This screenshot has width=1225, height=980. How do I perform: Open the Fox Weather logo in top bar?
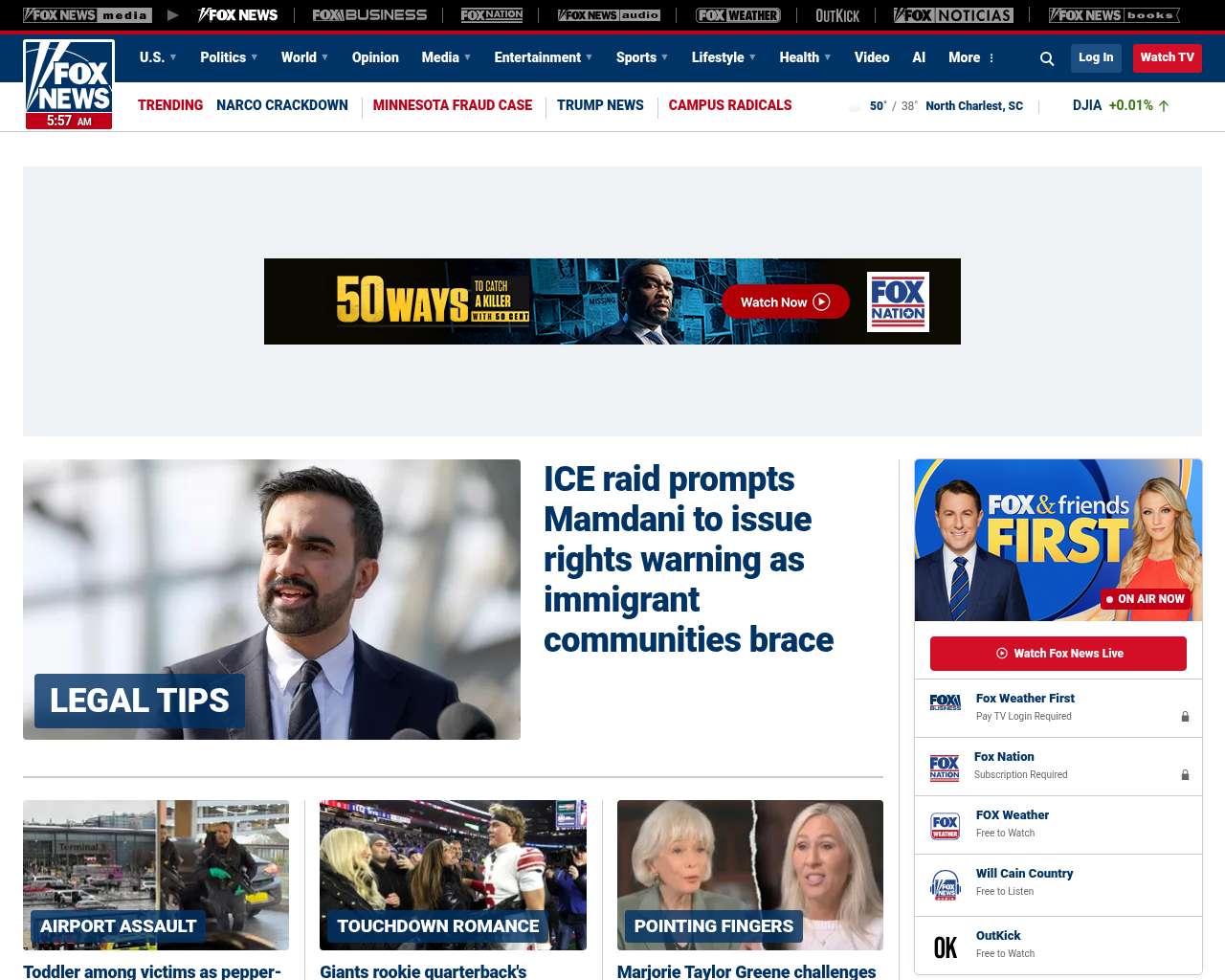pos(738,15)
